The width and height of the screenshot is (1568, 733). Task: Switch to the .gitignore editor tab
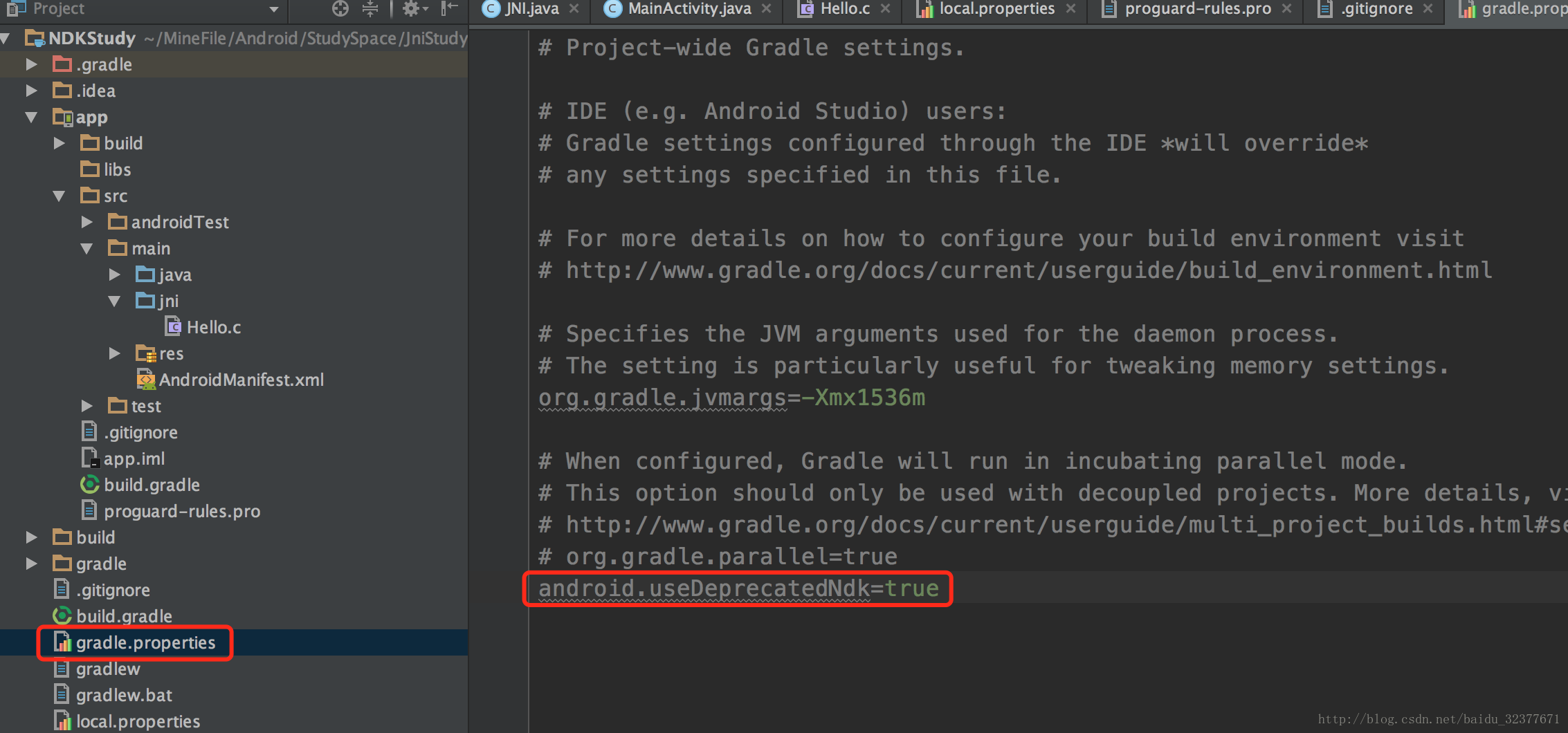point(1376,9)
